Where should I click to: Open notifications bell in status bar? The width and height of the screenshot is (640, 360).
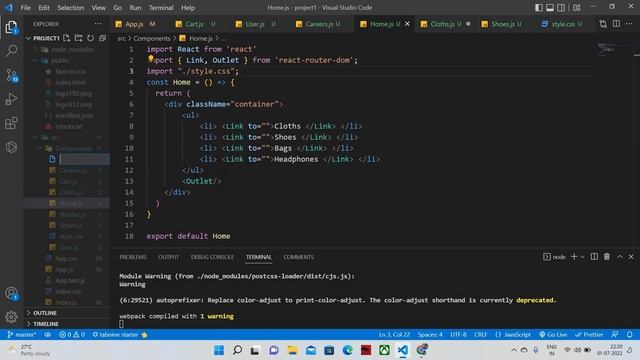[629, 334]
